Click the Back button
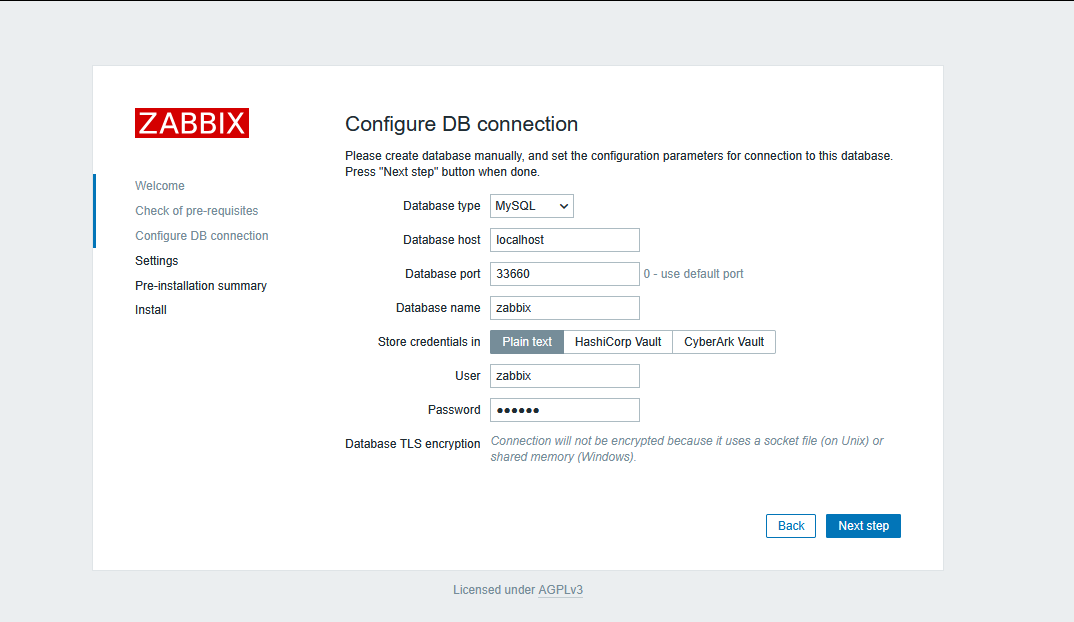 tap(790, 525)
